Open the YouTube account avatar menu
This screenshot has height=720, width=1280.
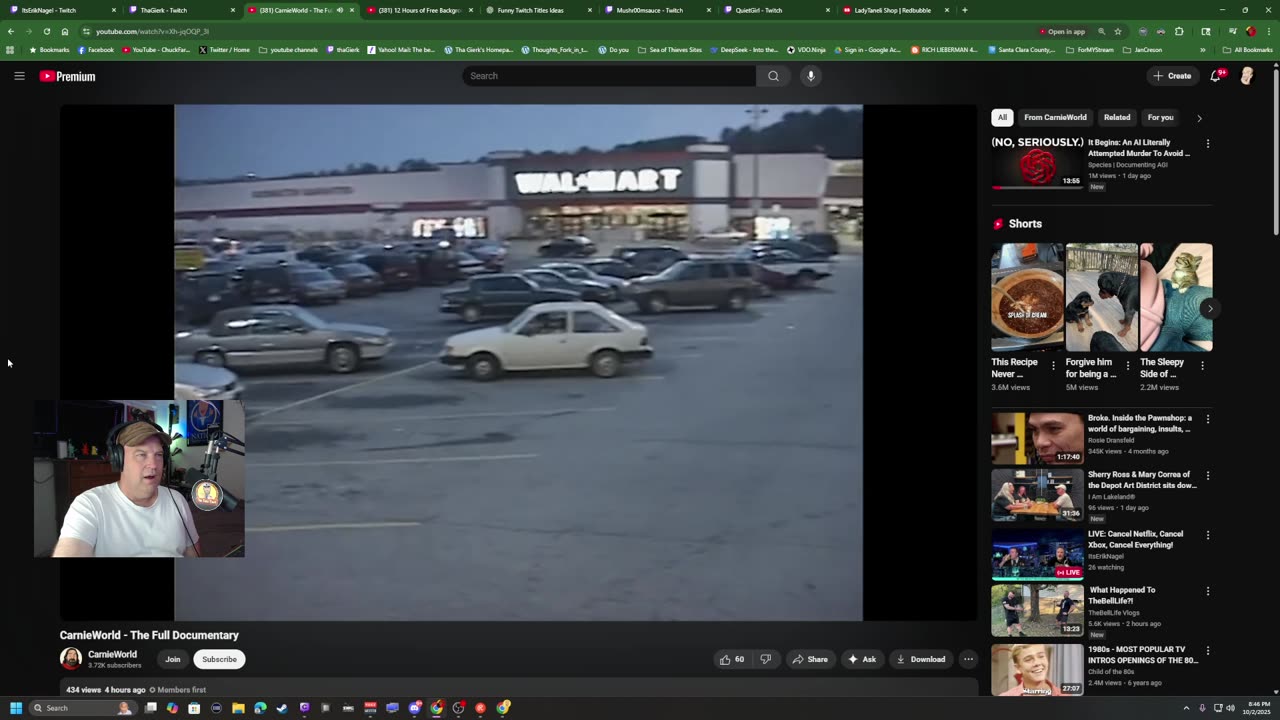(1247, 76)
